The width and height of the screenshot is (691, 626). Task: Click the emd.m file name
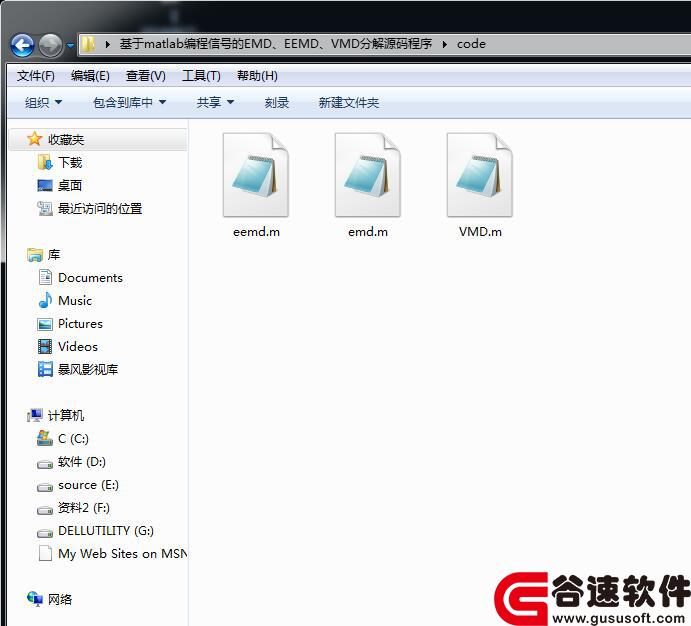(x=368, y=232)
